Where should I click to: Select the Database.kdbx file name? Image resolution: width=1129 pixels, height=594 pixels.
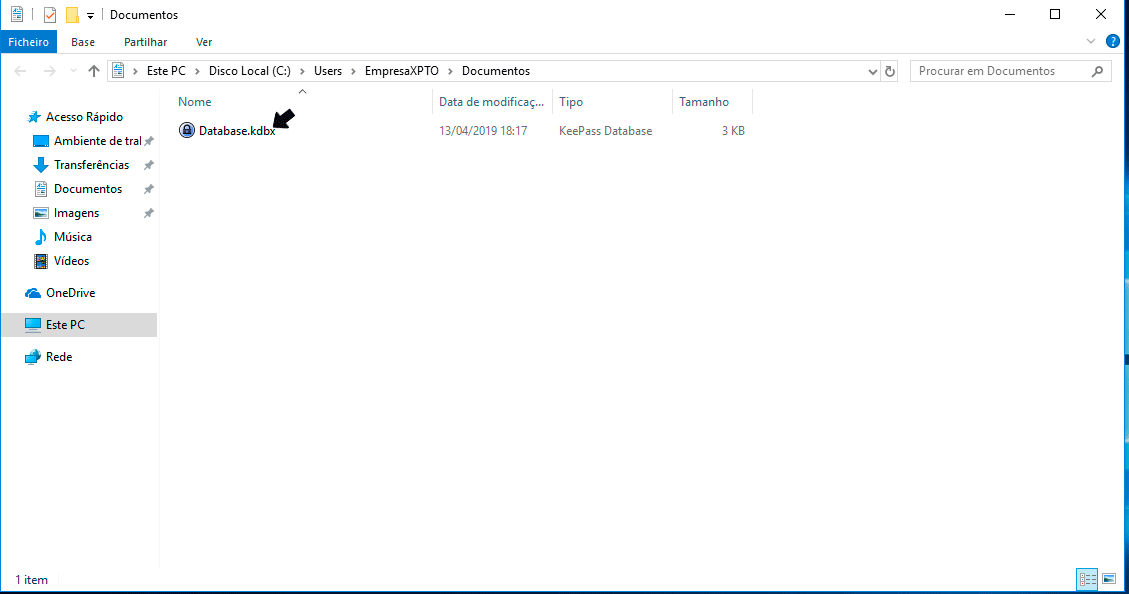point(237,130)
